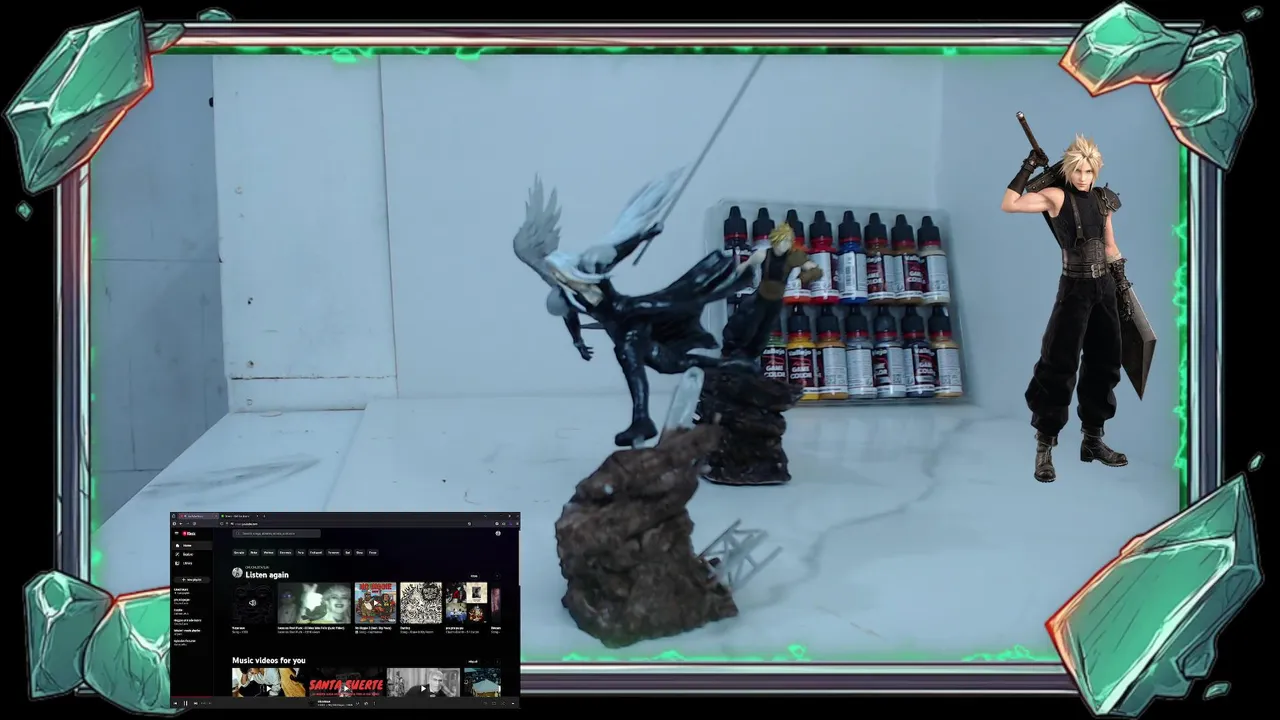Skip to the next track
Image resolution: width=1280 pixels, height=720 pixels.
click(x=195, y=703)
